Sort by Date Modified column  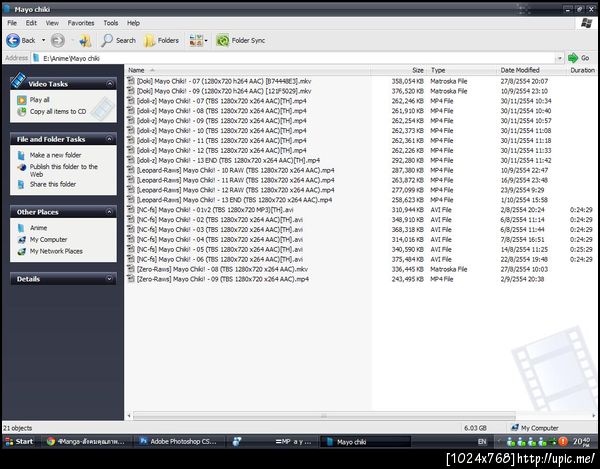tap(532, 70)
